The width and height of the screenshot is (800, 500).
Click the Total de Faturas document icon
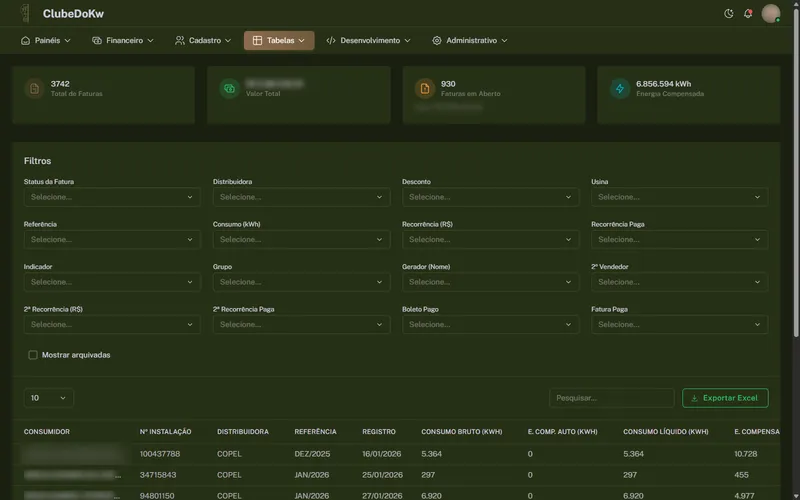click(x=34, y=89)
